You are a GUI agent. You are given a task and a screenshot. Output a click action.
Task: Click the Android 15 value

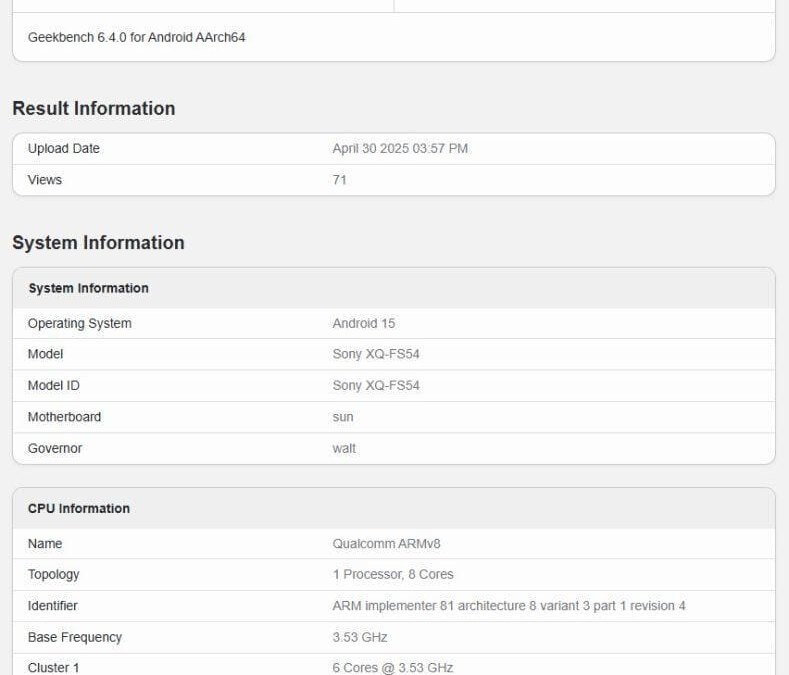[x=364, y=324]
